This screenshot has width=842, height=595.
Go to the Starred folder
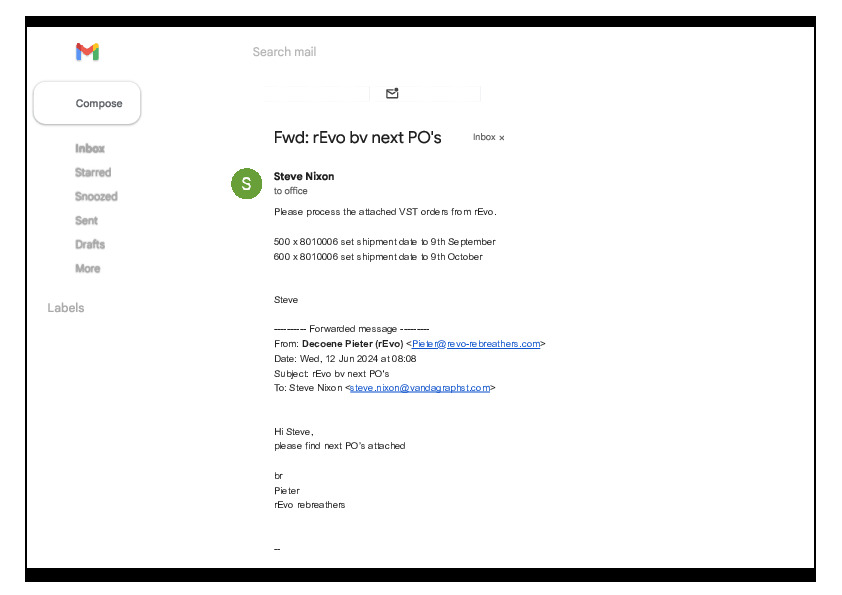tap(93, 172)
